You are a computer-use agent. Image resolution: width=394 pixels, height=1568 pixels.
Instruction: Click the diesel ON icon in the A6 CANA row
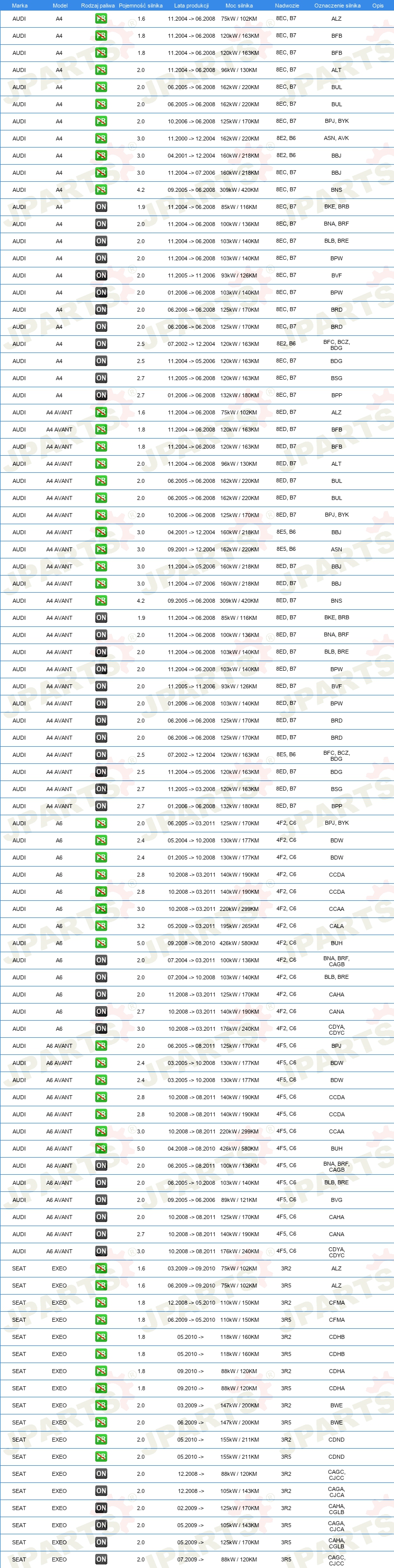pos(101,1012)
